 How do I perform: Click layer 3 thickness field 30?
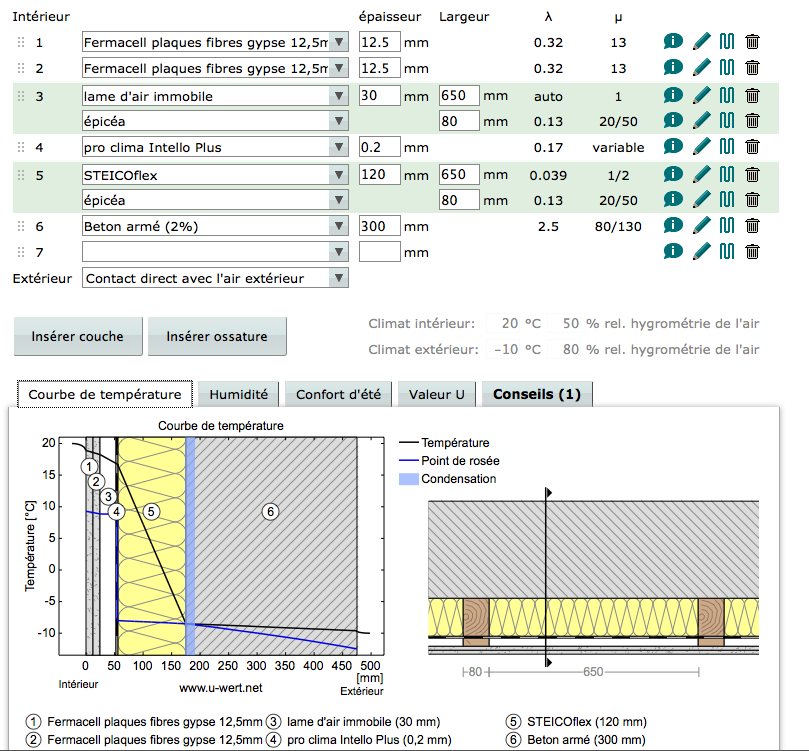(x=380, y=95)
